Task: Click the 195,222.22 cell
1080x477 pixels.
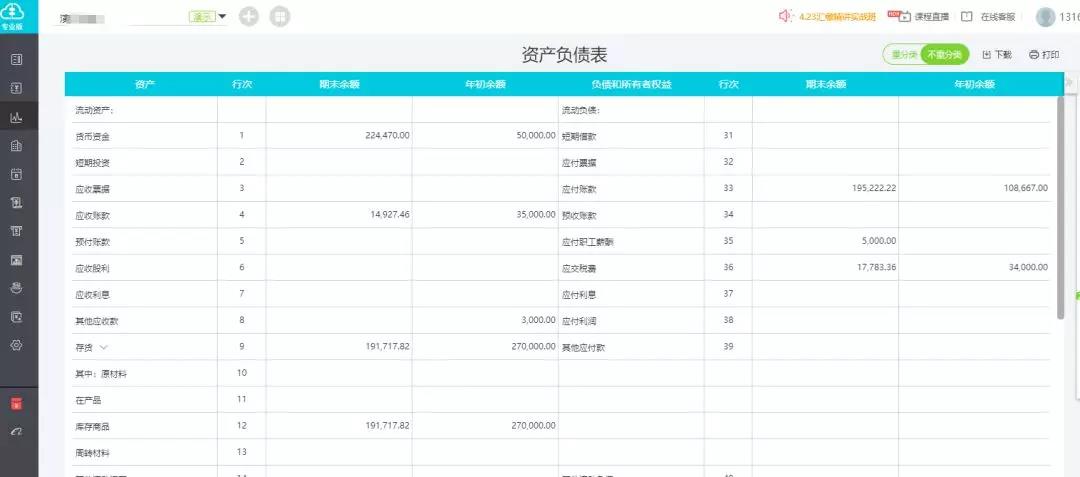Action: click(x=873, y=188)
